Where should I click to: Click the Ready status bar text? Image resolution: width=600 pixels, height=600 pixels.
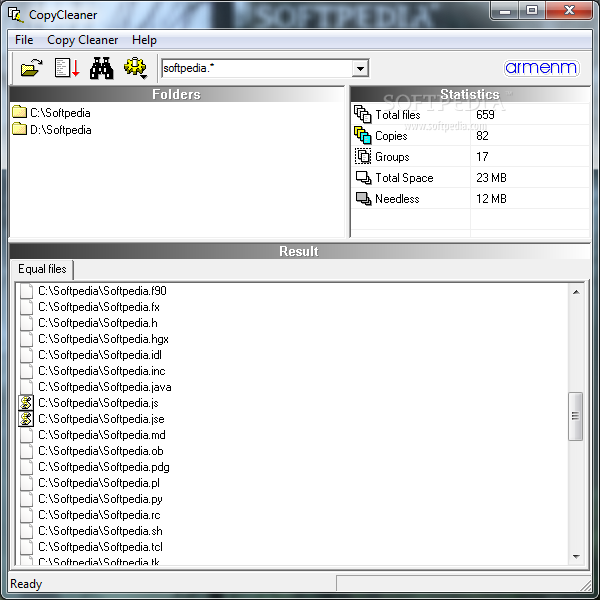(x=26, y=584)
